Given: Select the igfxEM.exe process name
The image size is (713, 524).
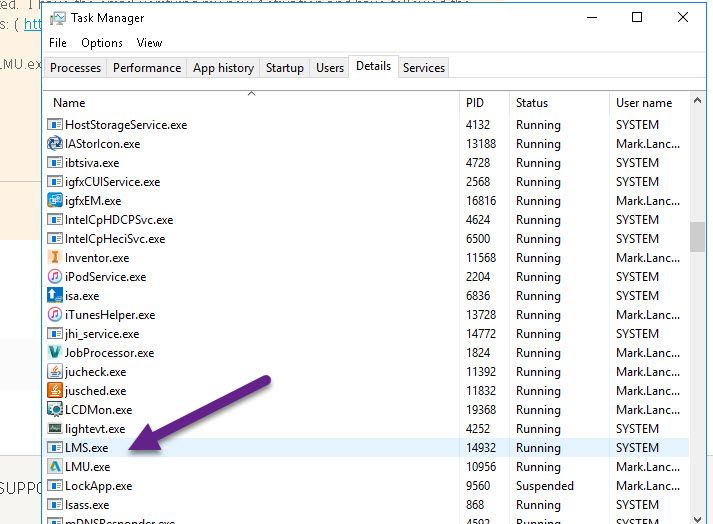Looking at the screenshot, I should [x=93, y=201].
